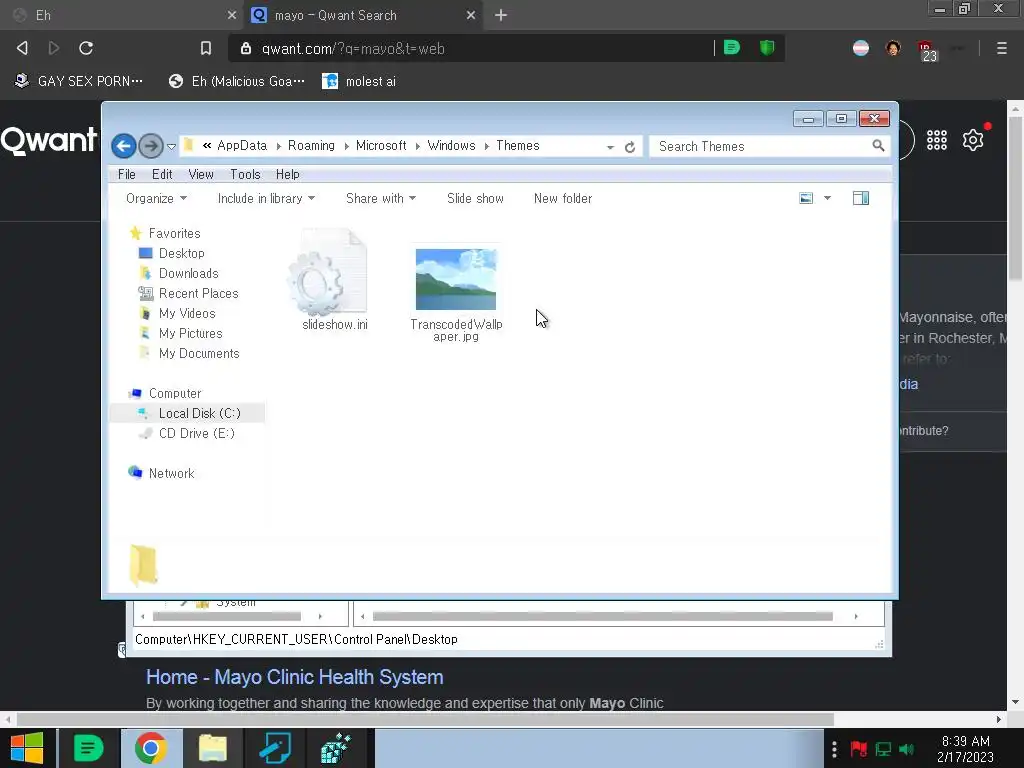1024x768 pixels.
Task: Click the red flag Action Center tray icon
Action: click(859, 749)
